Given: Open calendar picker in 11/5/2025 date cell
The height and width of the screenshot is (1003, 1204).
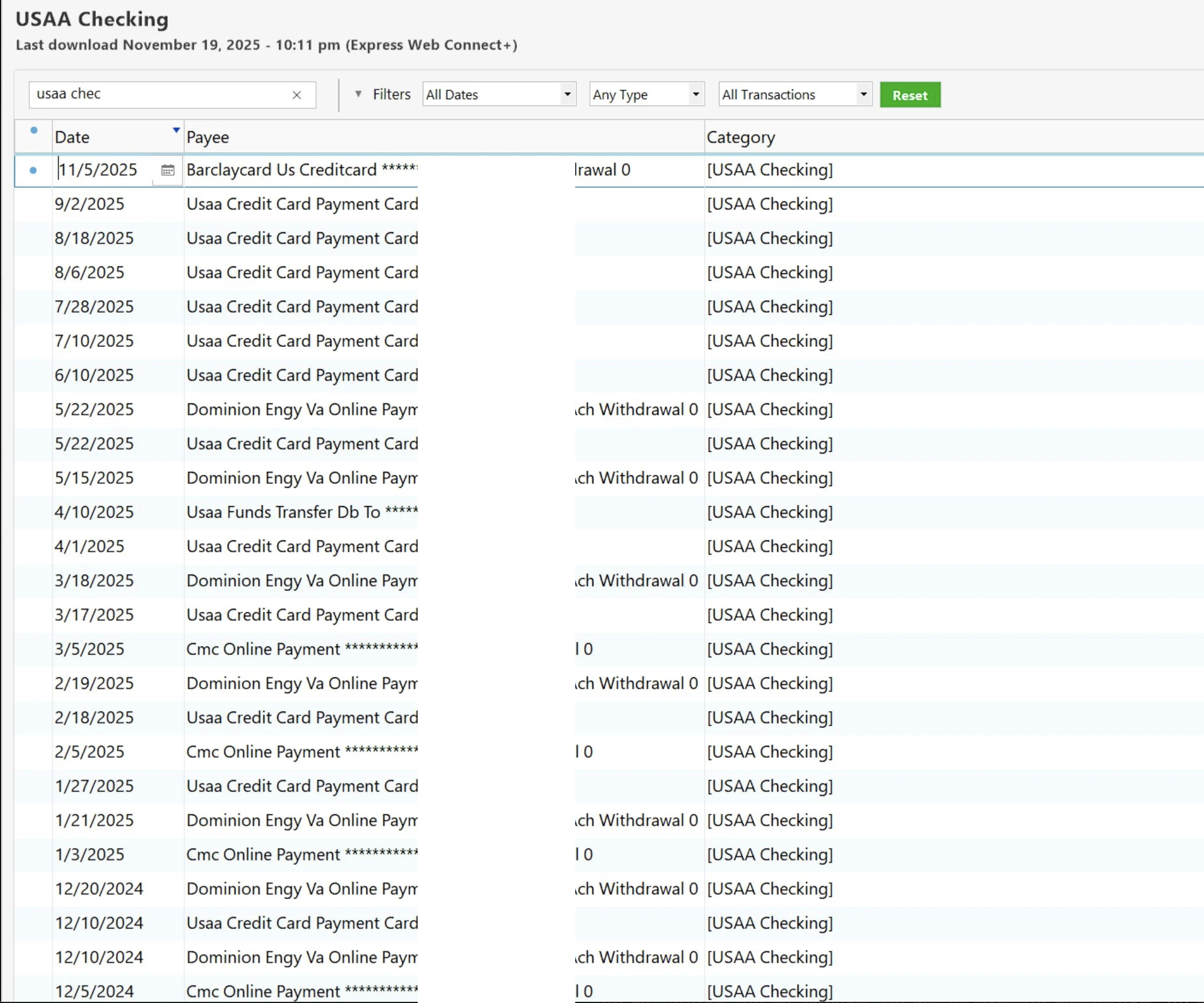Looking at the screenshot, I should 167,170.
